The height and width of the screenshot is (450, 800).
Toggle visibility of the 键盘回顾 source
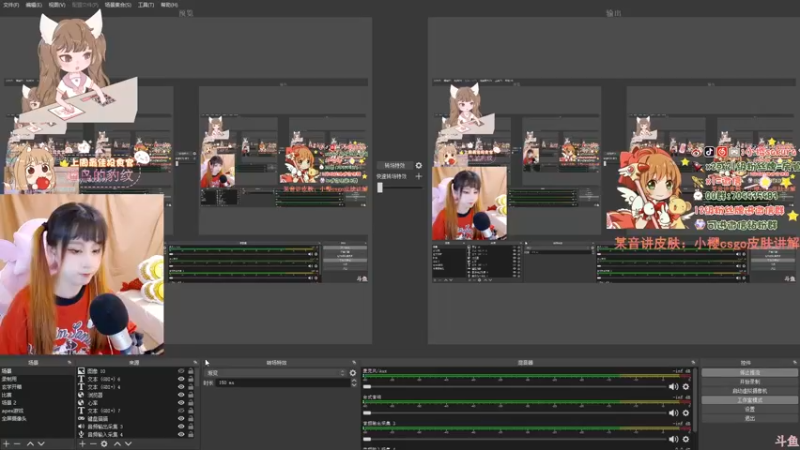point(181,418)
